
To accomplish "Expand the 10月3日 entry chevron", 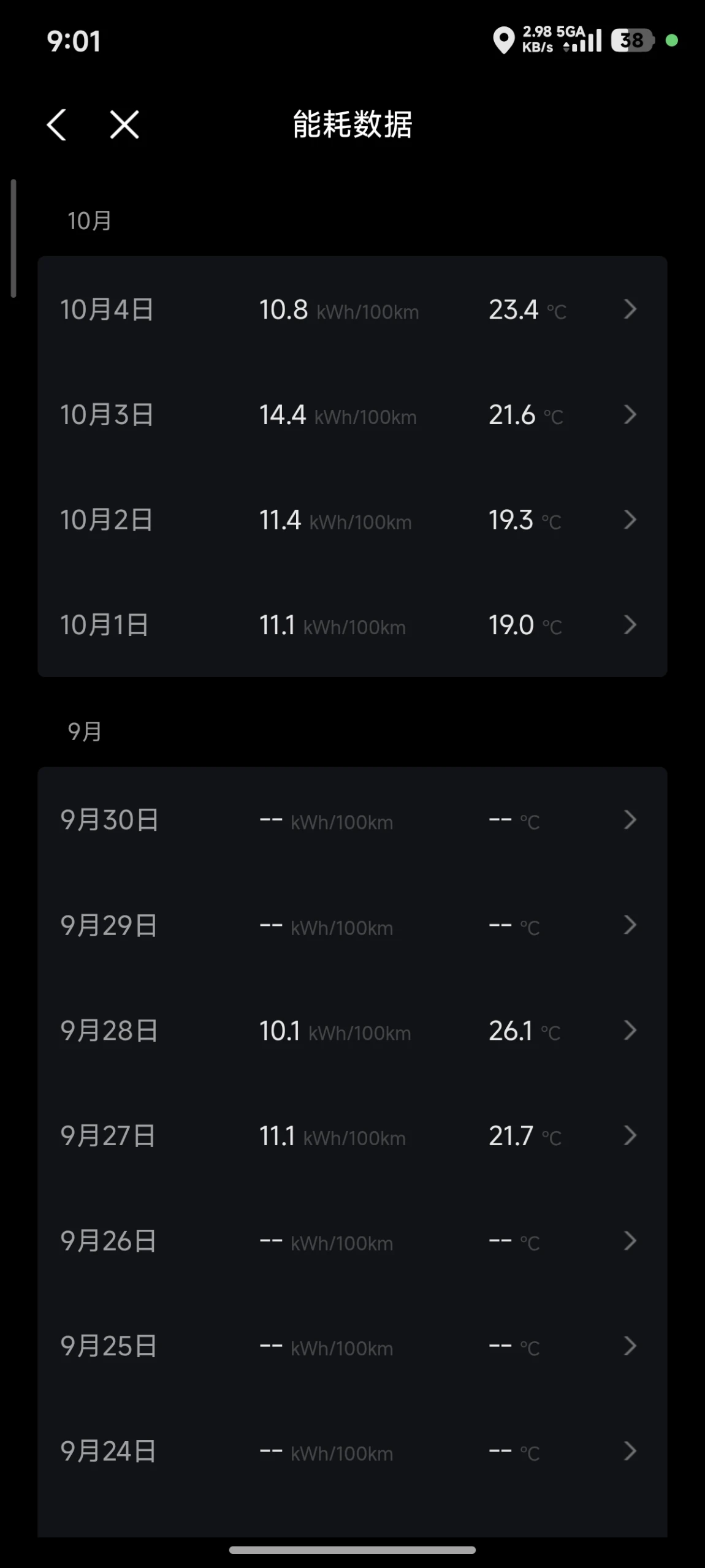I will (630, 415).
